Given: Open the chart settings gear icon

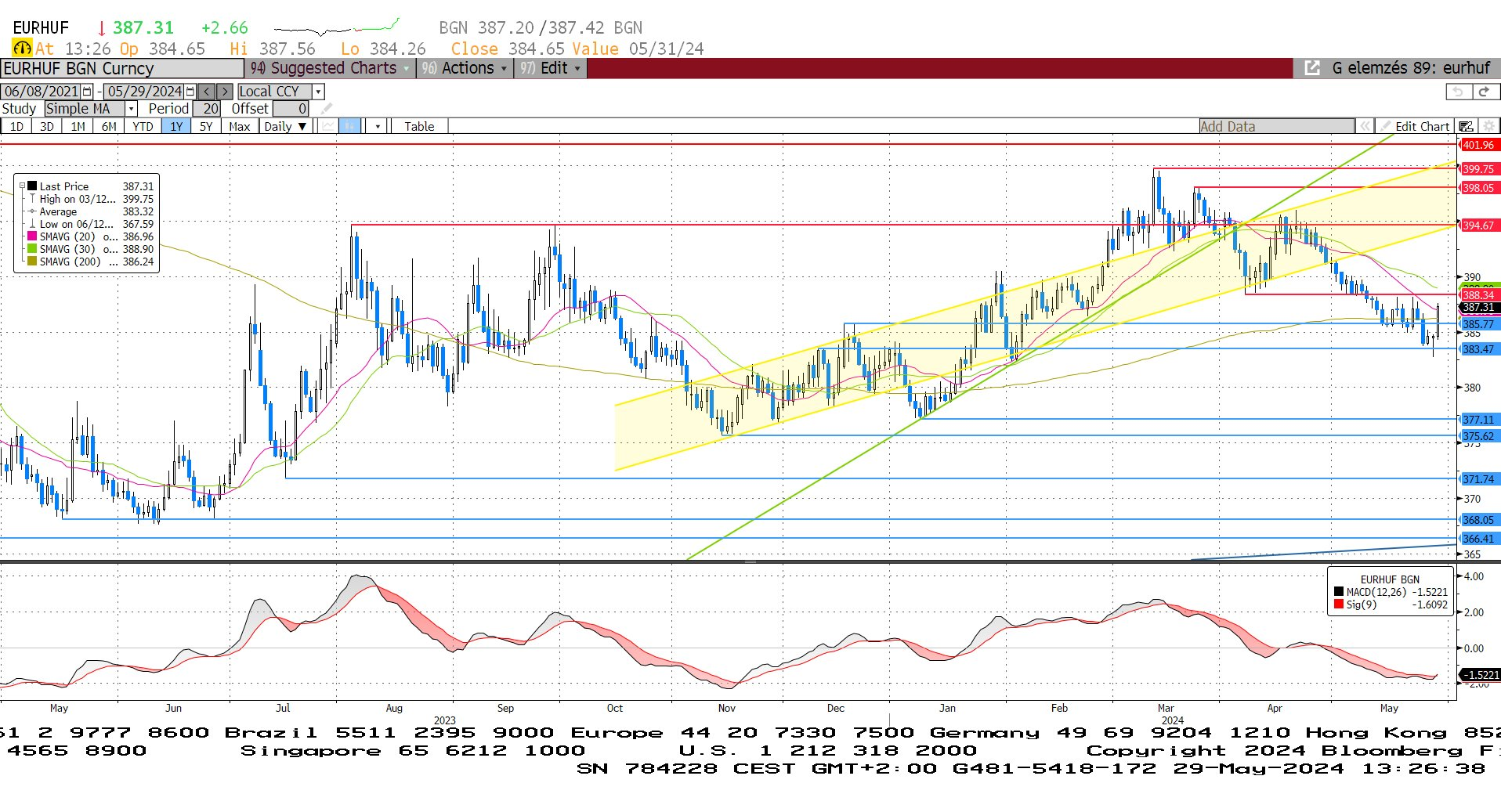Looking at the screenshot, I should click(1488, 126).
